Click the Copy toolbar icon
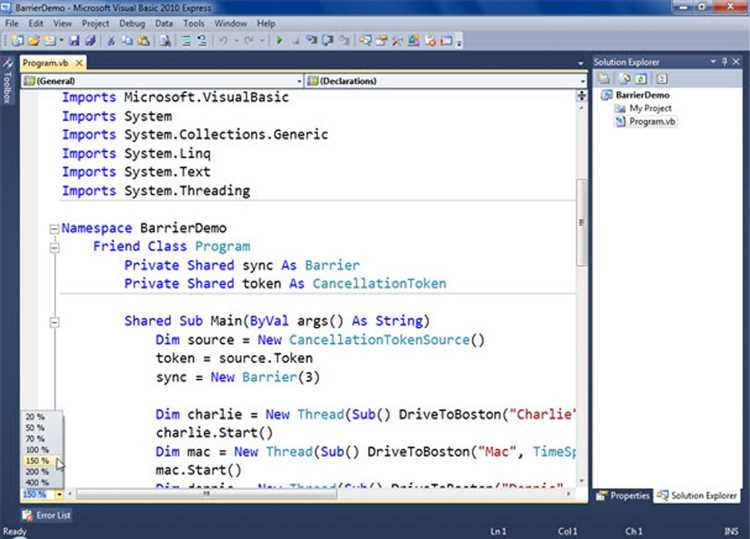 coord(127,41)
